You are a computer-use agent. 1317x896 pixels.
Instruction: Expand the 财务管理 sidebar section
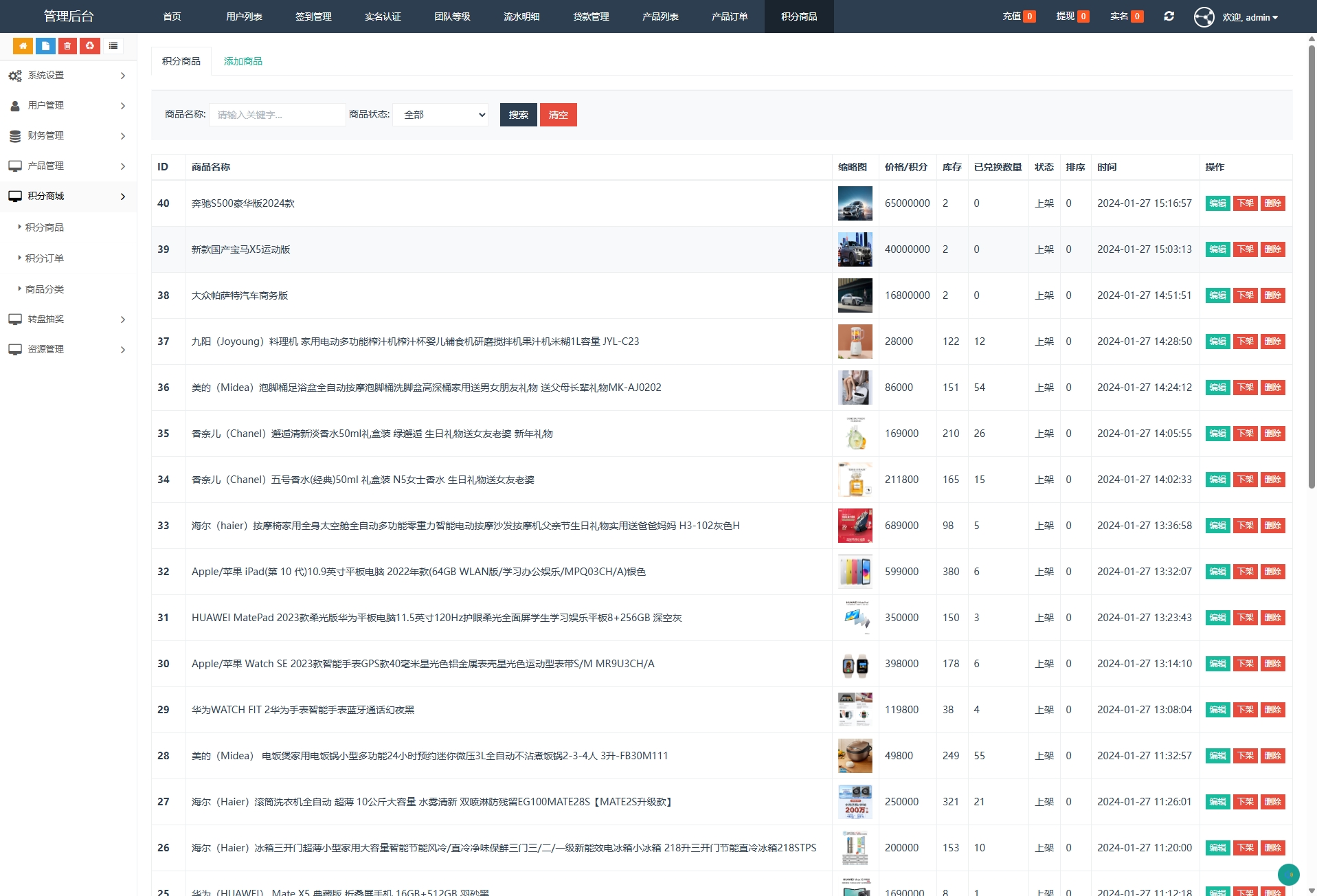(x=67, y=136)
